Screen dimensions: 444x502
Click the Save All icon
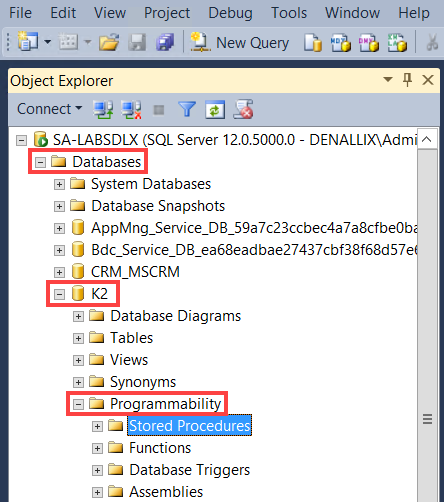(x=165, y=42)
